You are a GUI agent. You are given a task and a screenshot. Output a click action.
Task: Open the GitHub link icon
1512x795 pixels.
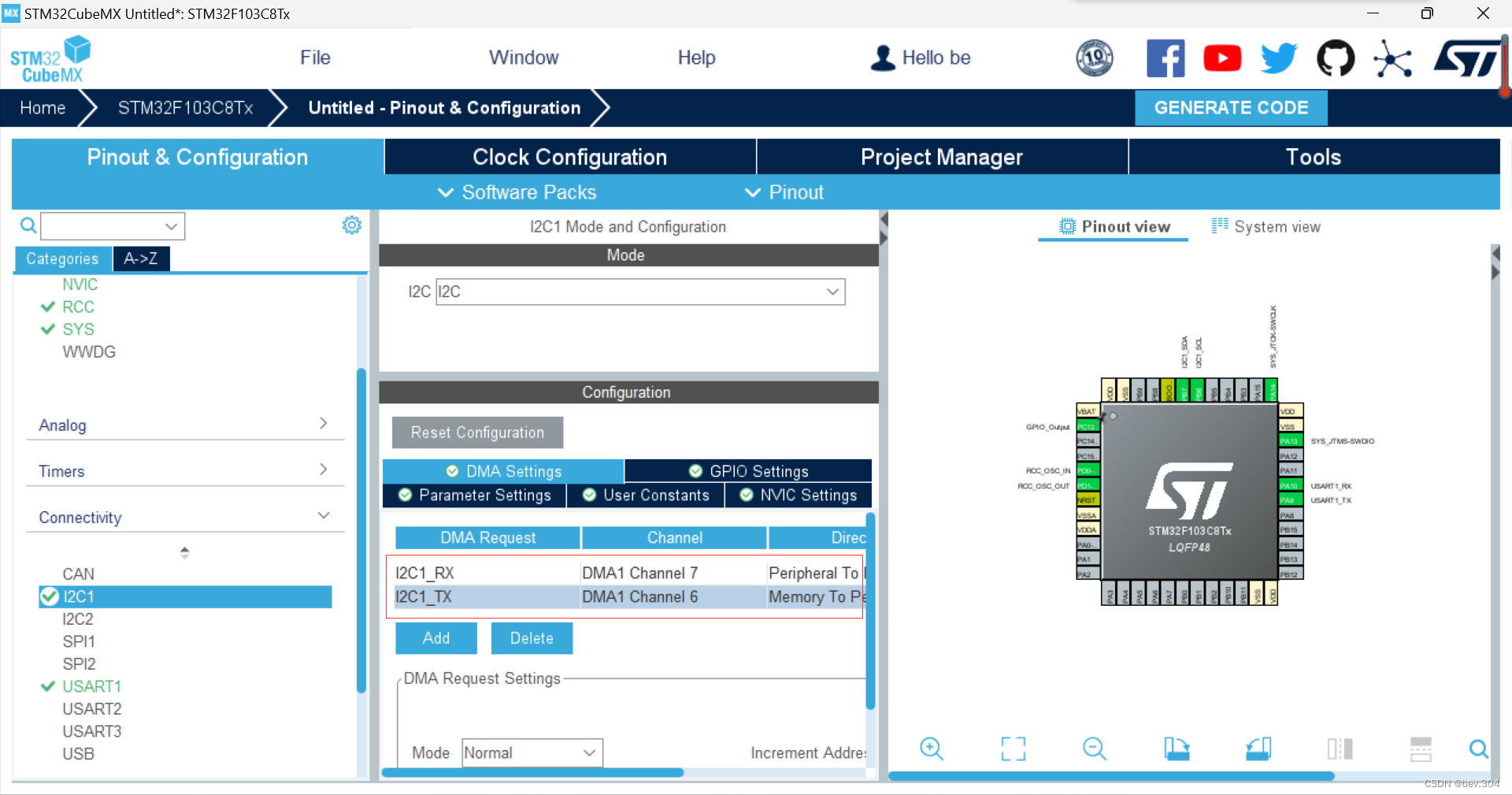click(x=1336, y=58)
